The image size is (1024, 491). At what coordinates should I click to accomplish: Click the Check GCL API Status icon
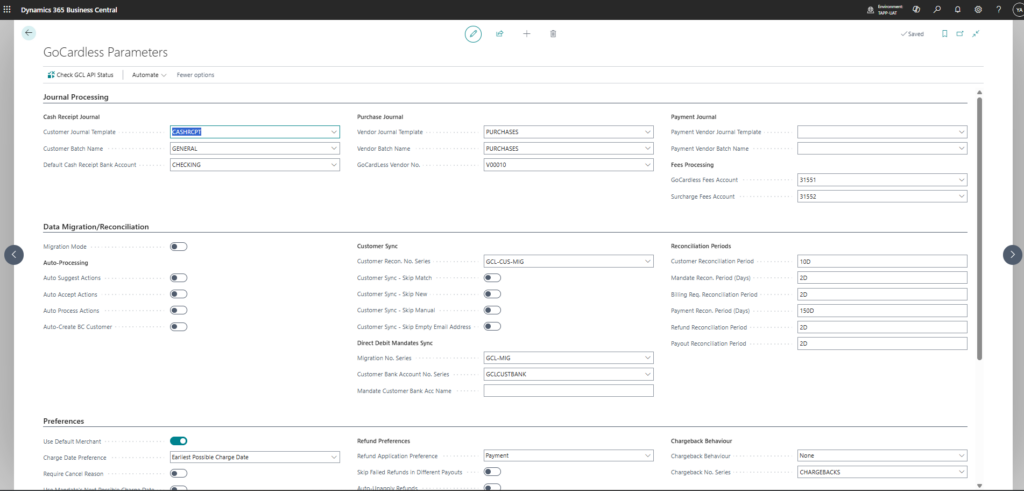[x=51, y=75]
